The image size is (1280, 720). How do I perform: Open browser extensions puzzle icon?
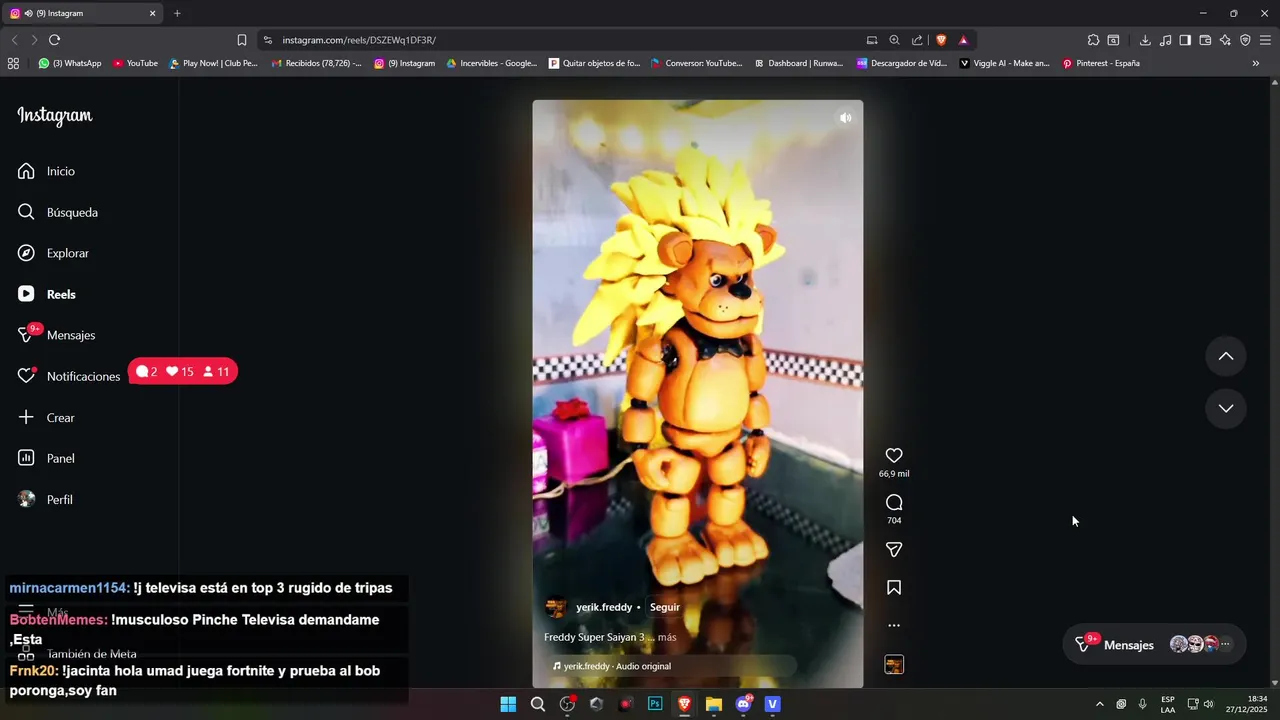coord(1093,40)
